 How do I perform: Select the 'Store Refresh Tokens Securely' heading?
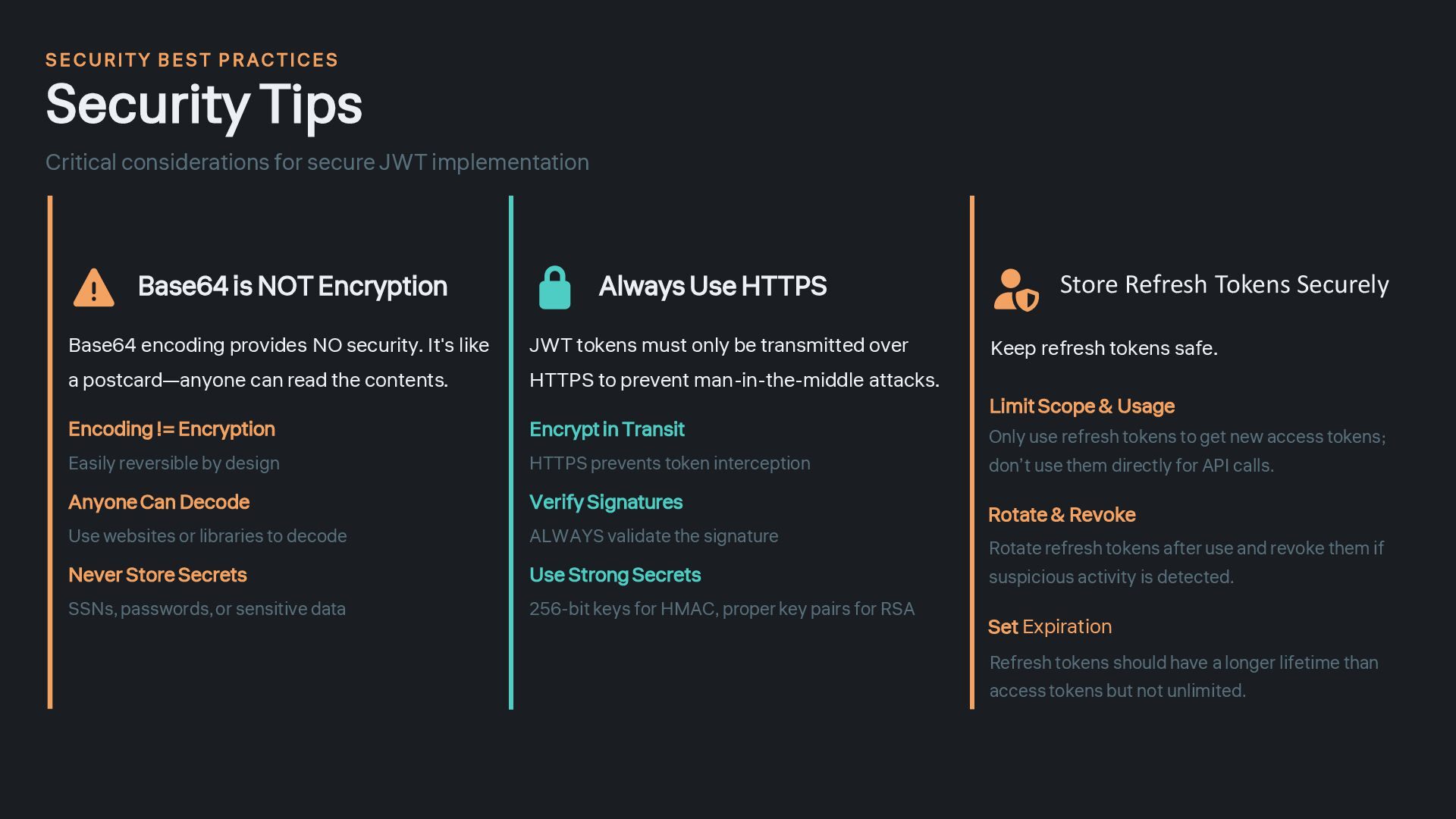pyautogui.click(x=1223, y=284)
